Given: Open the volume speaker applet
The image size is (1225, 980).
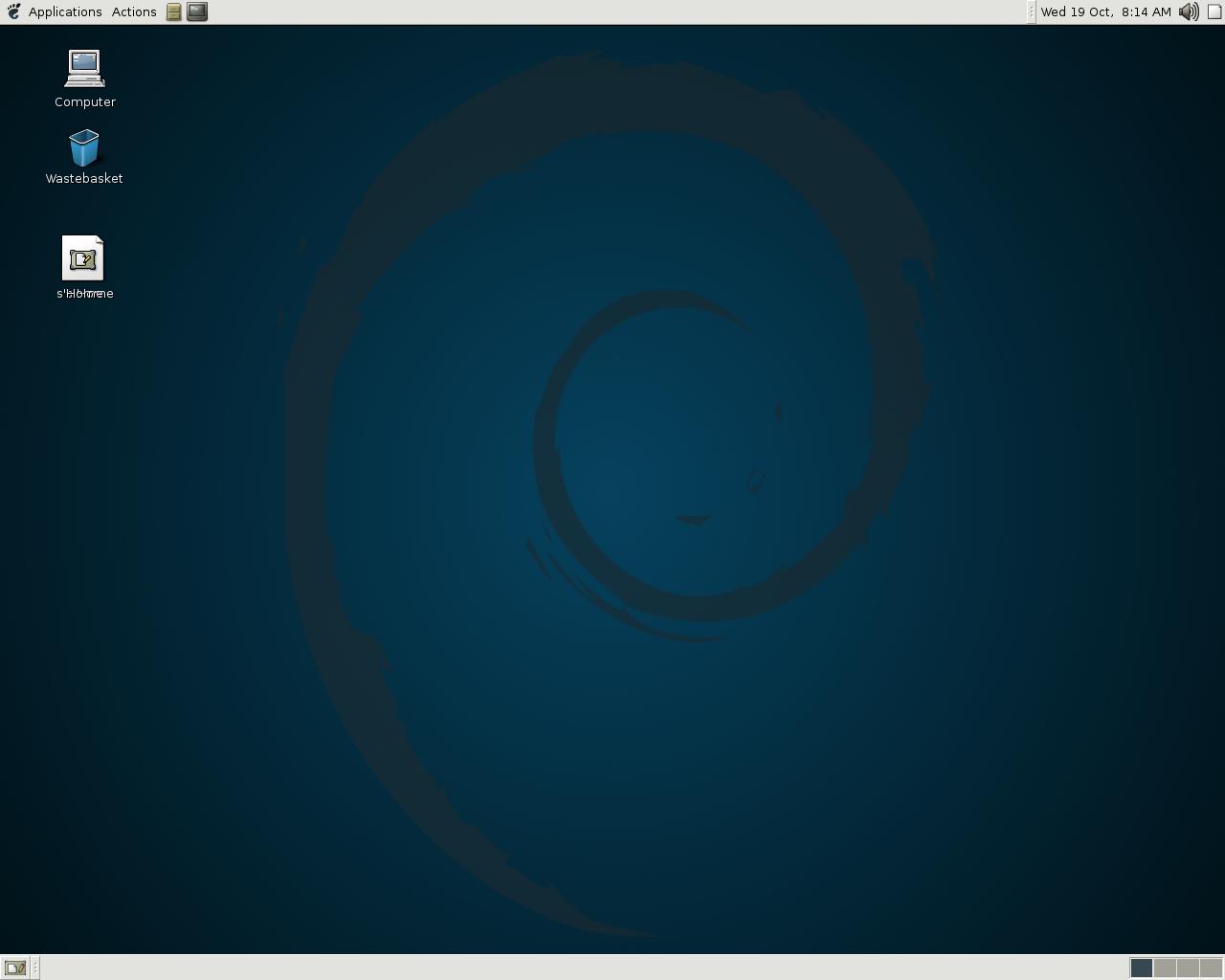Looking at the screenshot, I should click(x=1189, y=11).
